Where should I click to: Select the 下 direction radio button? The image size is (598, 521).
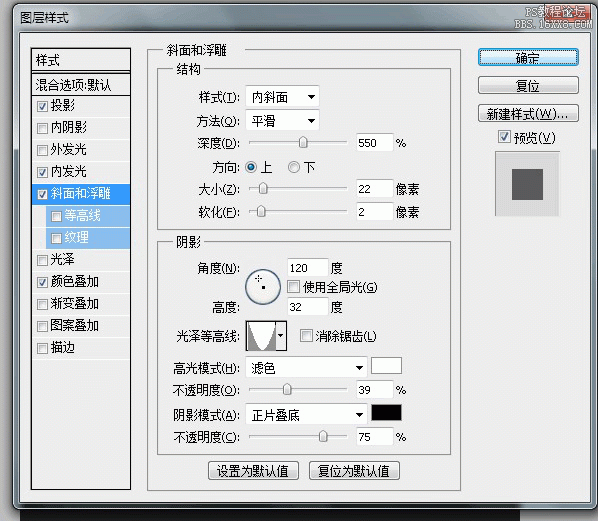pos(294,167)
